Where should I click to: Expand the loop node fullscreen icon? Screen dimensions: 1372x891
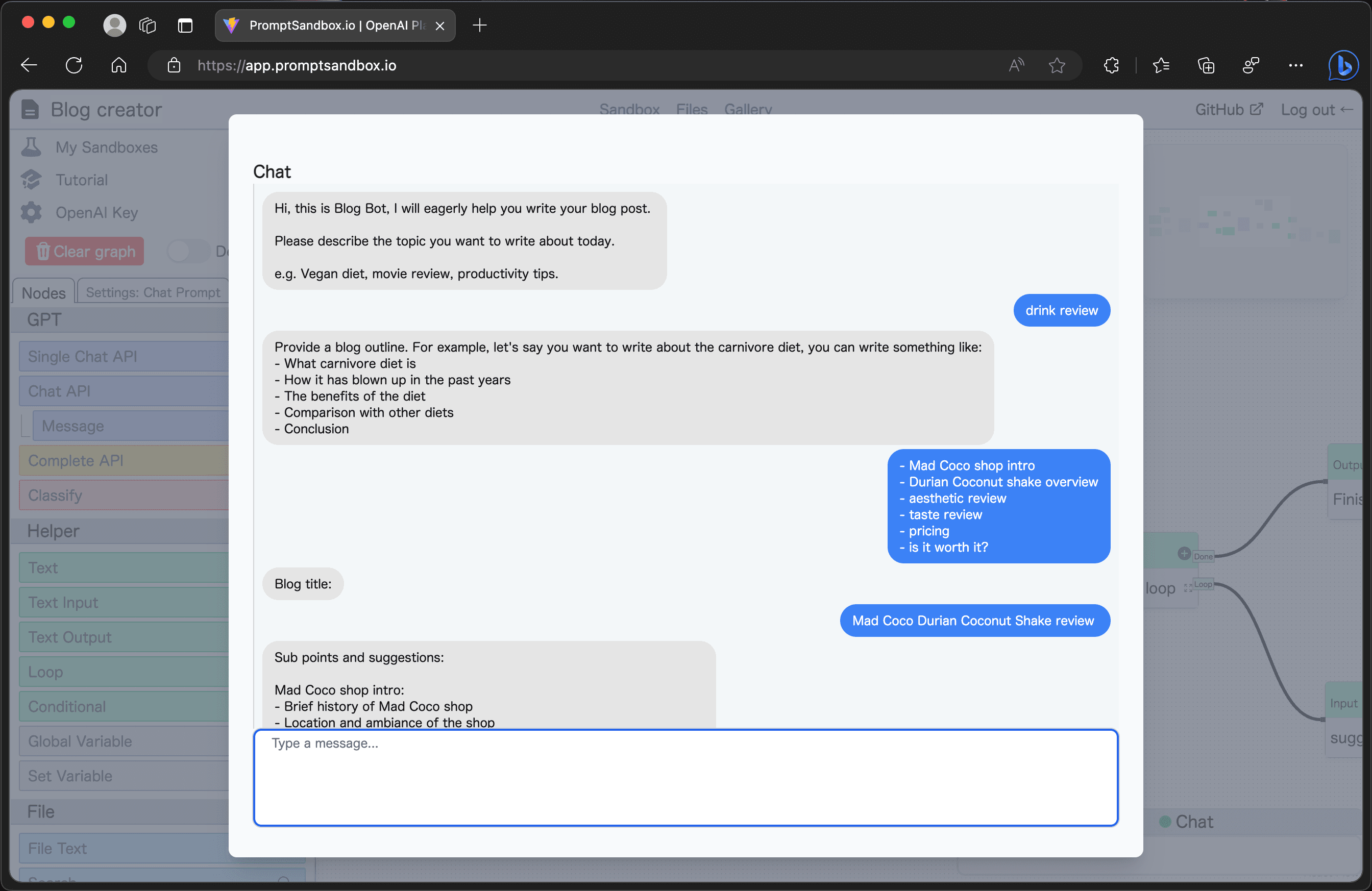pos(1188,588)
